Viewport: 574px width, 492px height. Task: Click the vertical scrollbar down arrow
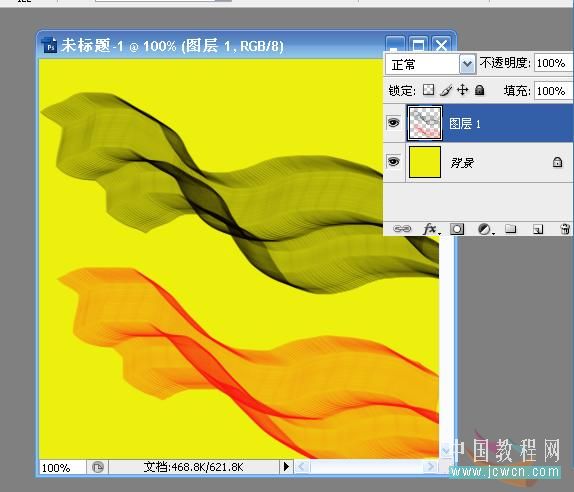coord(446,450)
